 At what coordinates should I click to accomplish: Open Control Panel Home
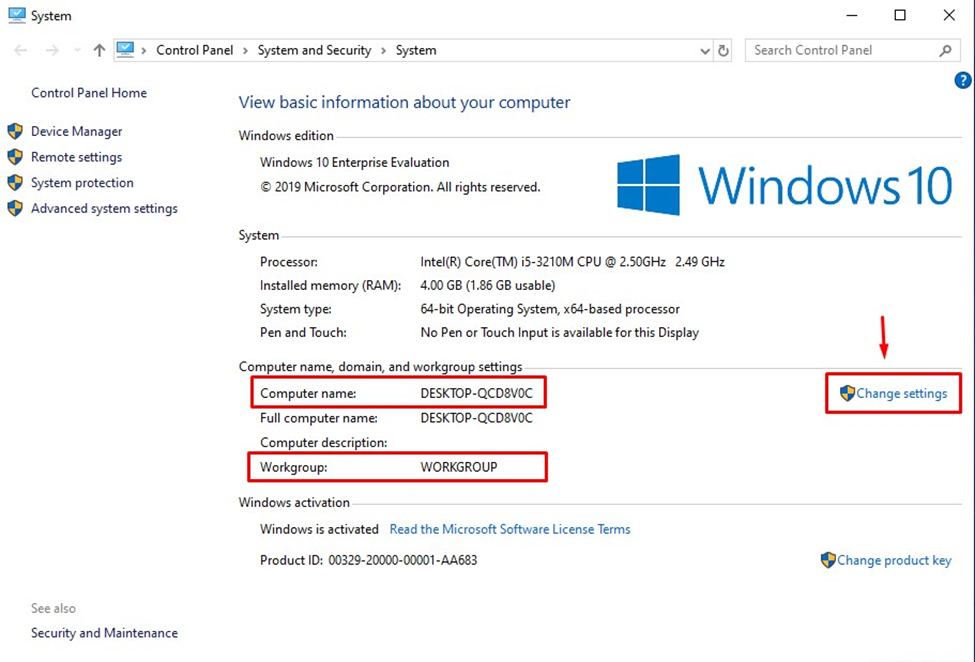point(89,93)
